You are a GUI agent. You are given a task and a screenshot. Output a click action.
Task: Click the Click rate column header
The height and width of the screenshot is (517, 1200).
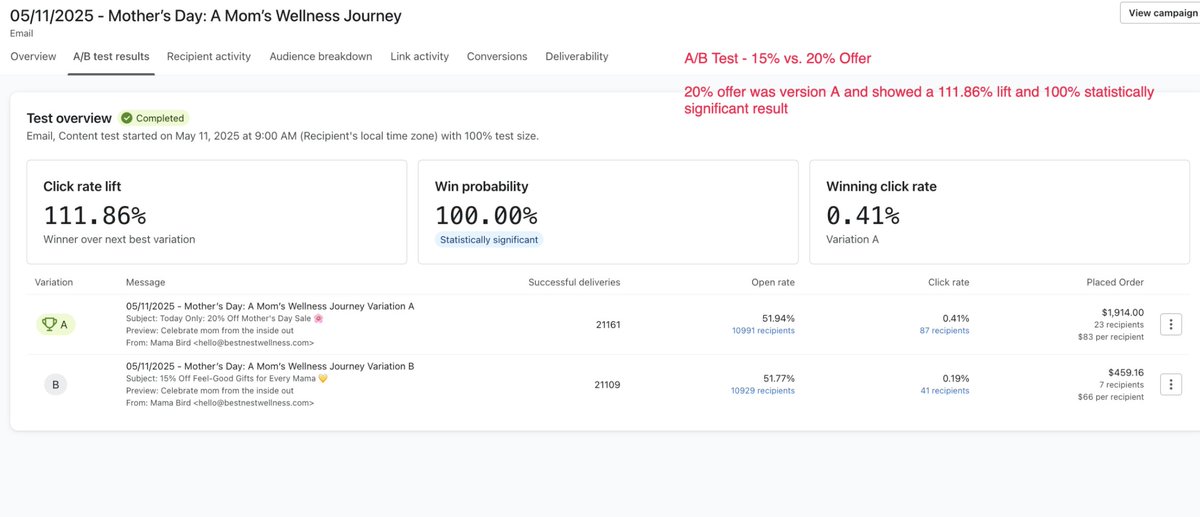[949, 282]
